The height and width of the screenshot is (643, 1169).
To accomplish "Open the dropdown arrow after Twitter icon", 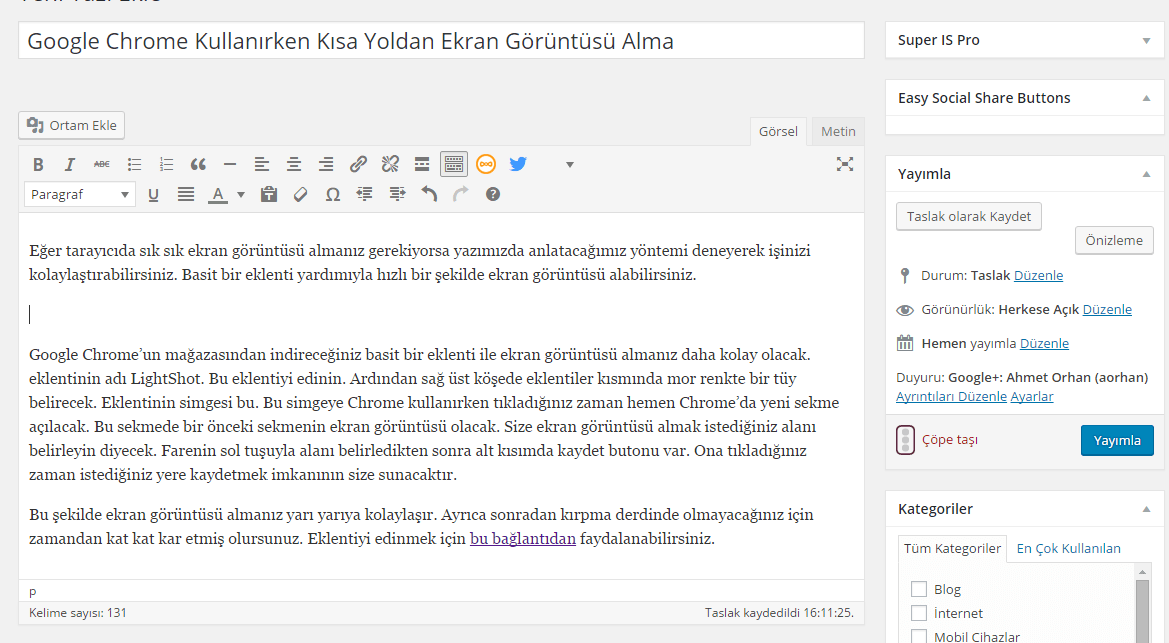I will [570, 165].
